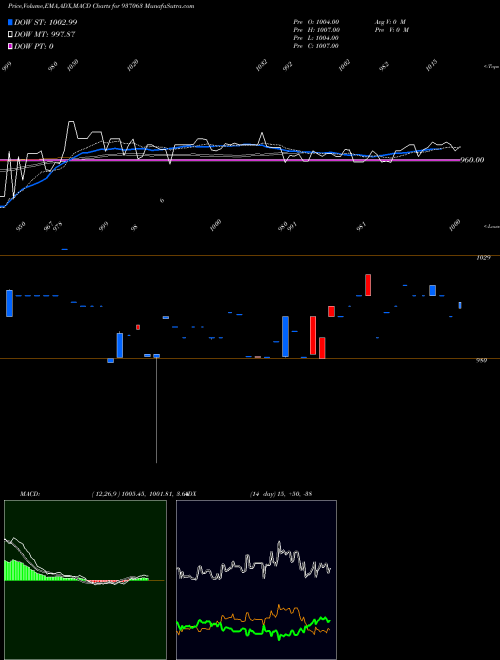Viewport: 500px width, 660px height.
Task: Click the '(12,26,9)' MACD values text
Action: click(x=138, y=494)
